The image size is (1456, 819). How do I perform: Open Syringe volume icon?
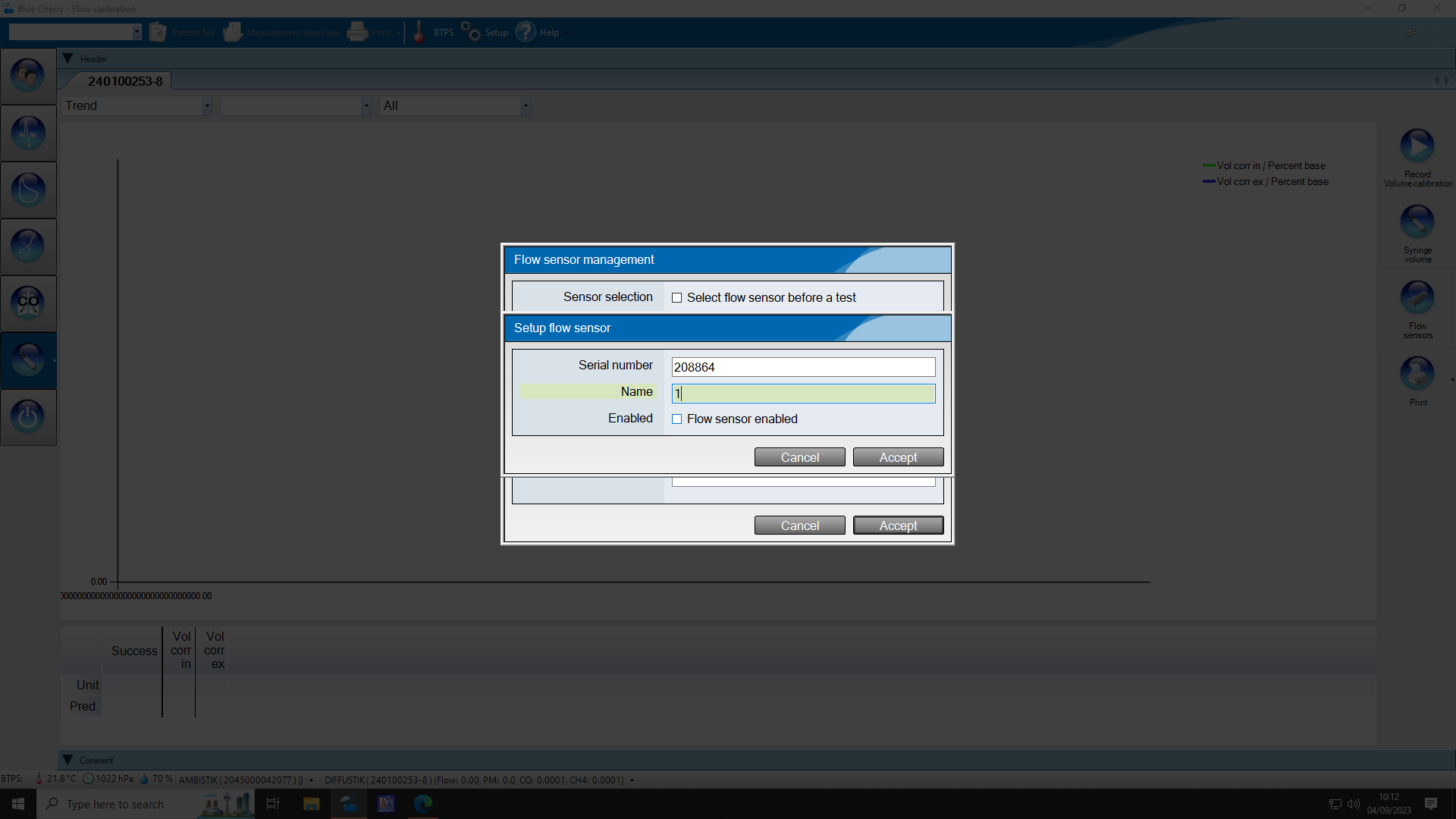pyautogui.click(x=1417, y=222)
